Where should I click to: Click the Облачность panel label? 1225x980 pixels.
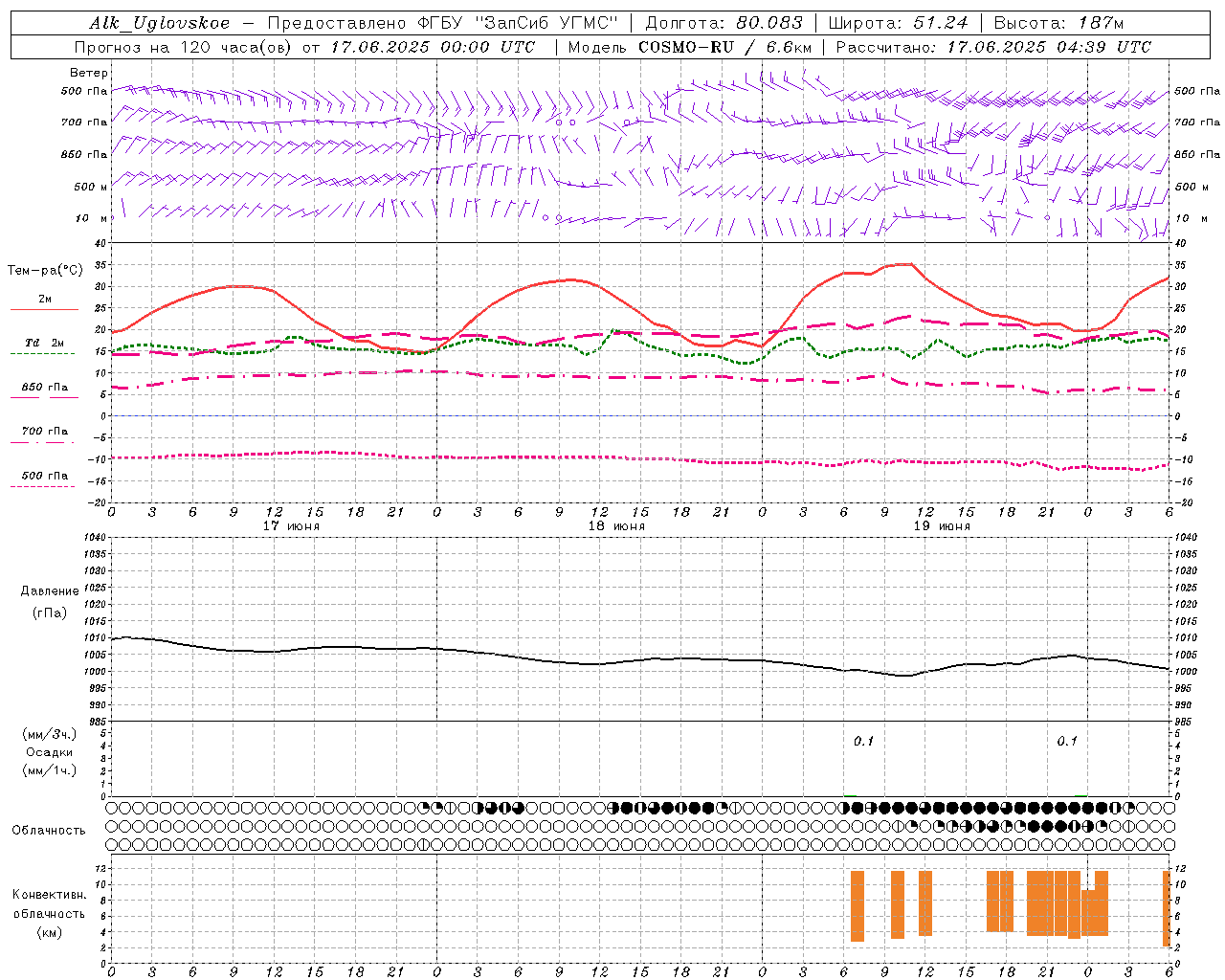tap(49, 831)
